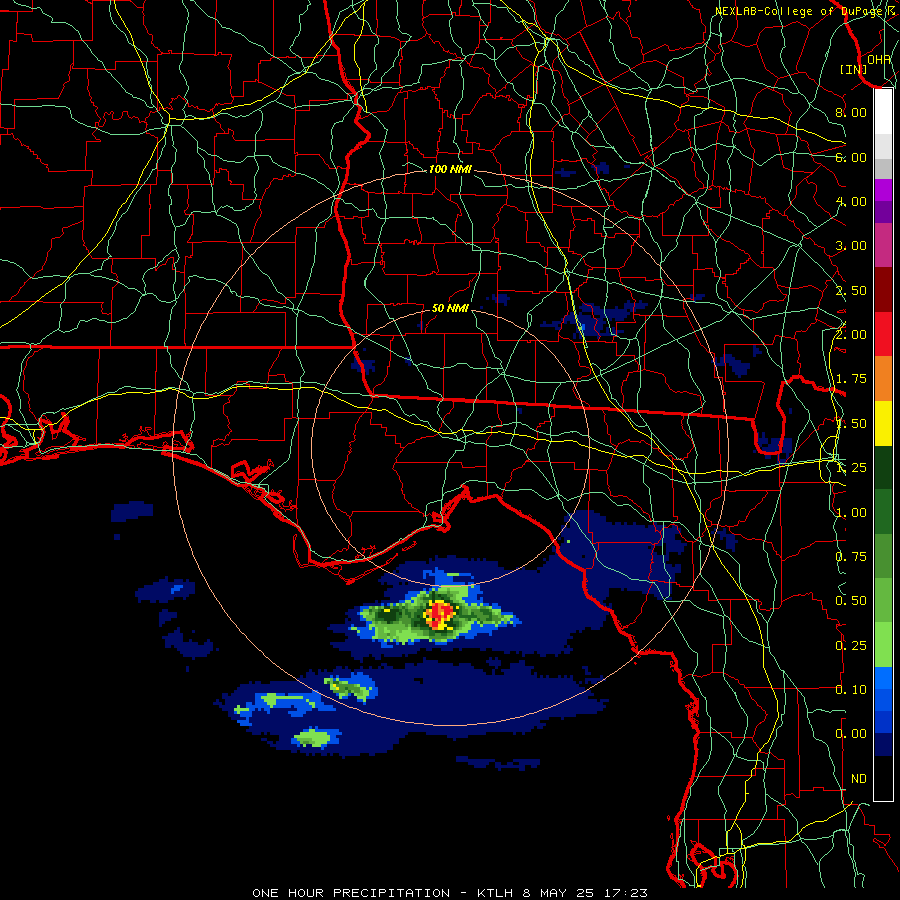Select the white swatch atop the legend

883,112
